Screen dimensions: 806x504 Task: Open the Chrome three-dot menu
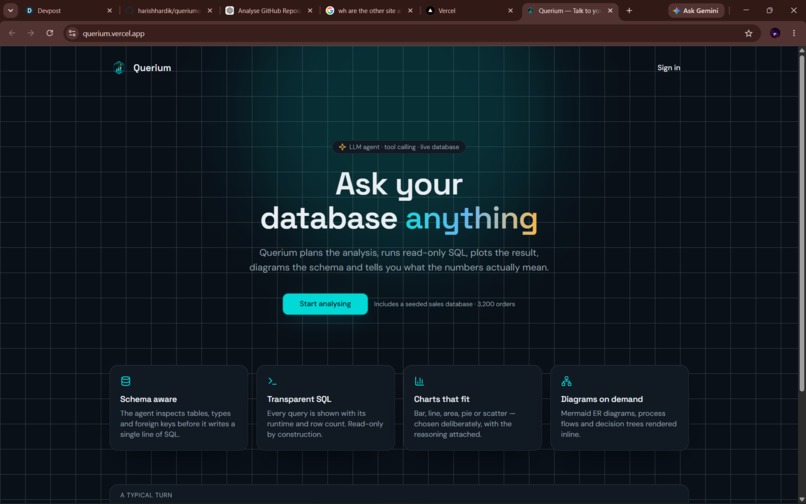[x=794, y=33]
